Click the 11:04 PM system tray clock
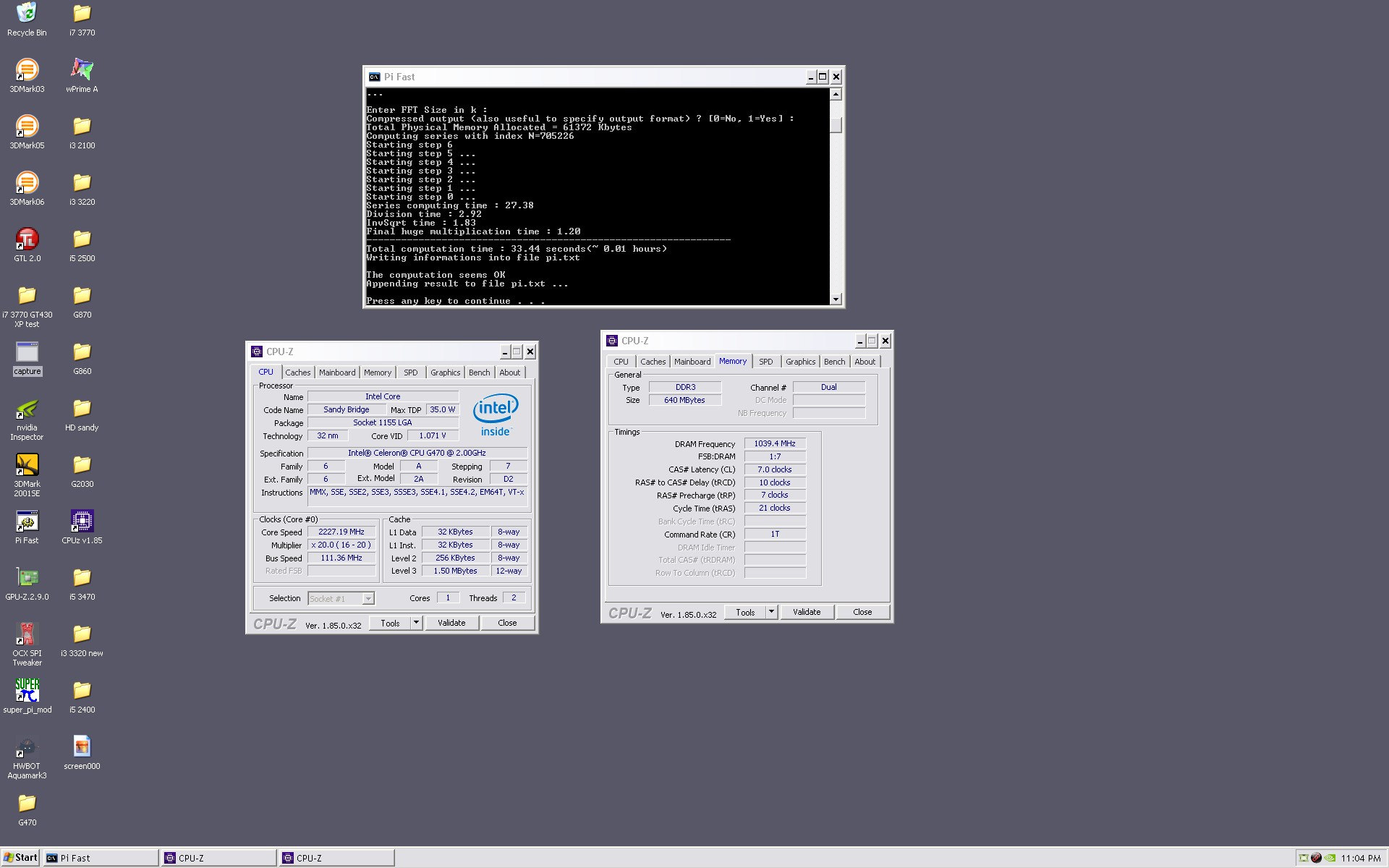1389x868 pixels. [1361, 859]
